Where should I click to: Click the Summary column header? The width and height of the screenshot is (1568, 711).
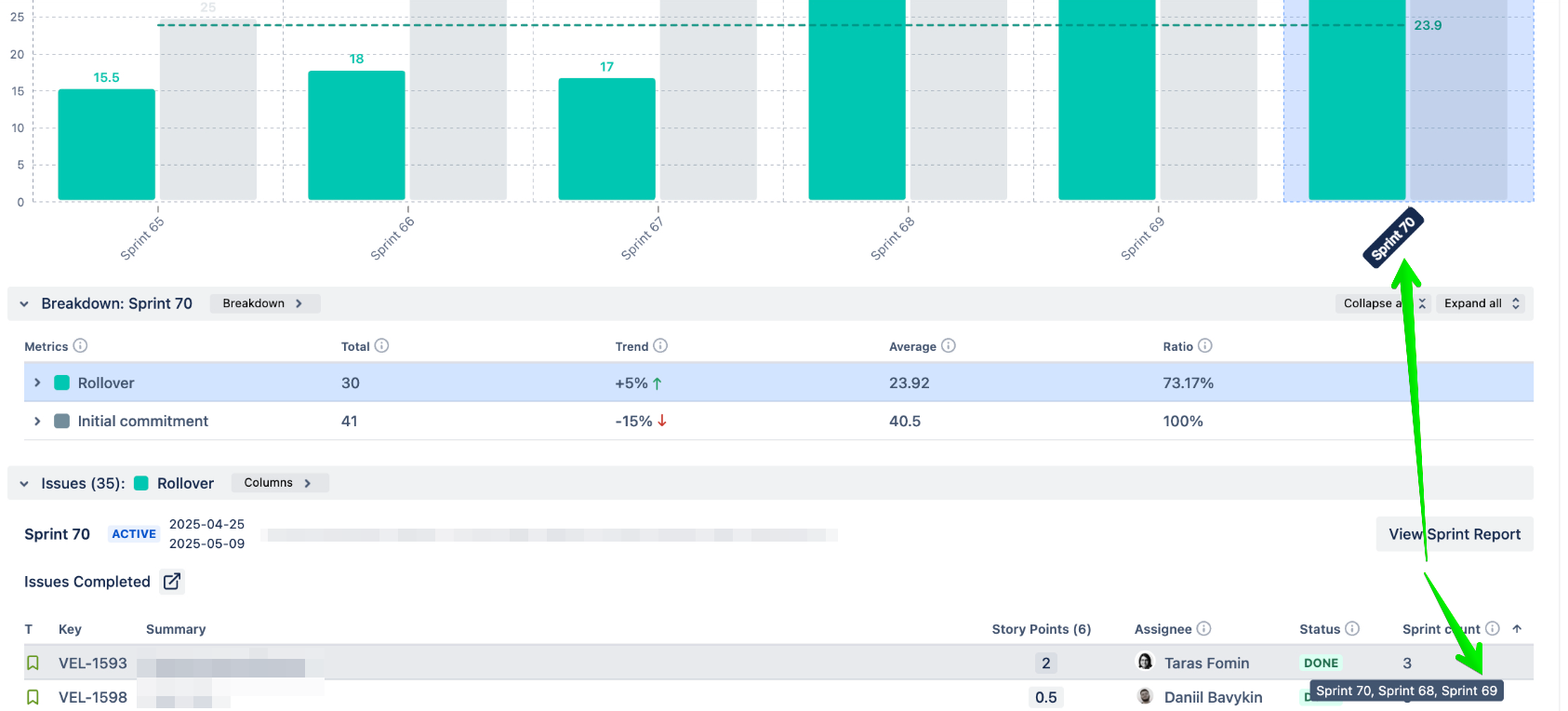[176, 629]
